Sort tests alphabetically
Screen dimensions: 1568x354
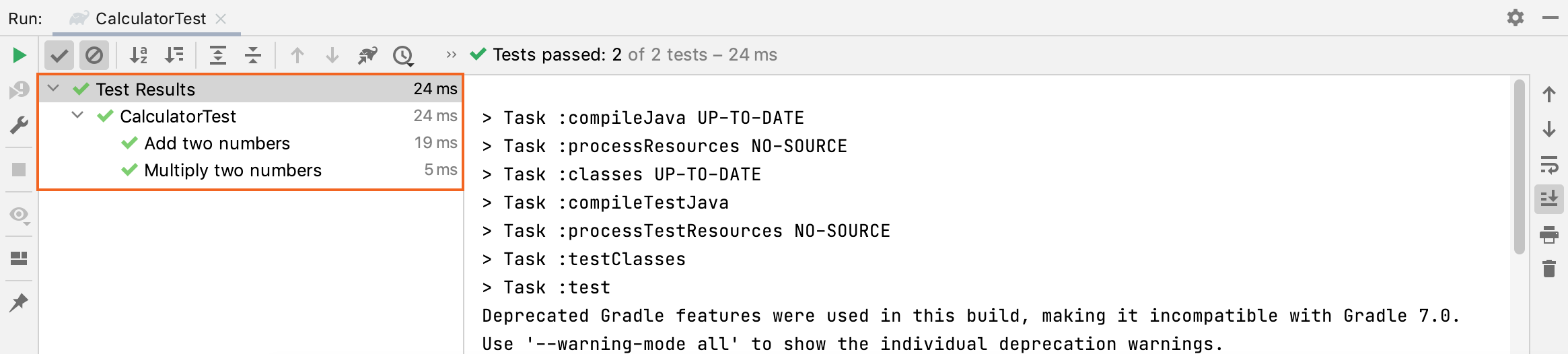139,55
